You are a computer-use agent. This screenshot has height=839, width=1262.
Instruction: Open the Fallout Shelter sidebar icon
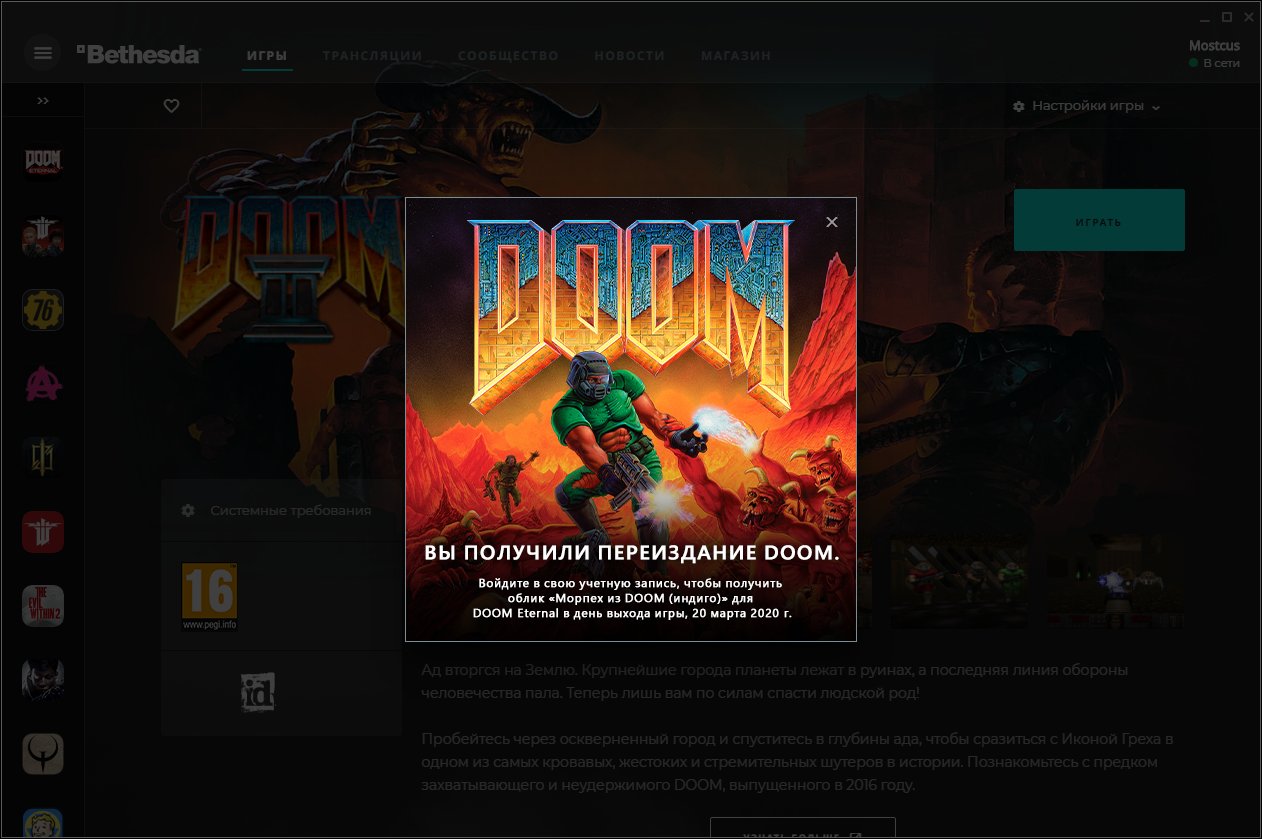(x=43, y=823)
